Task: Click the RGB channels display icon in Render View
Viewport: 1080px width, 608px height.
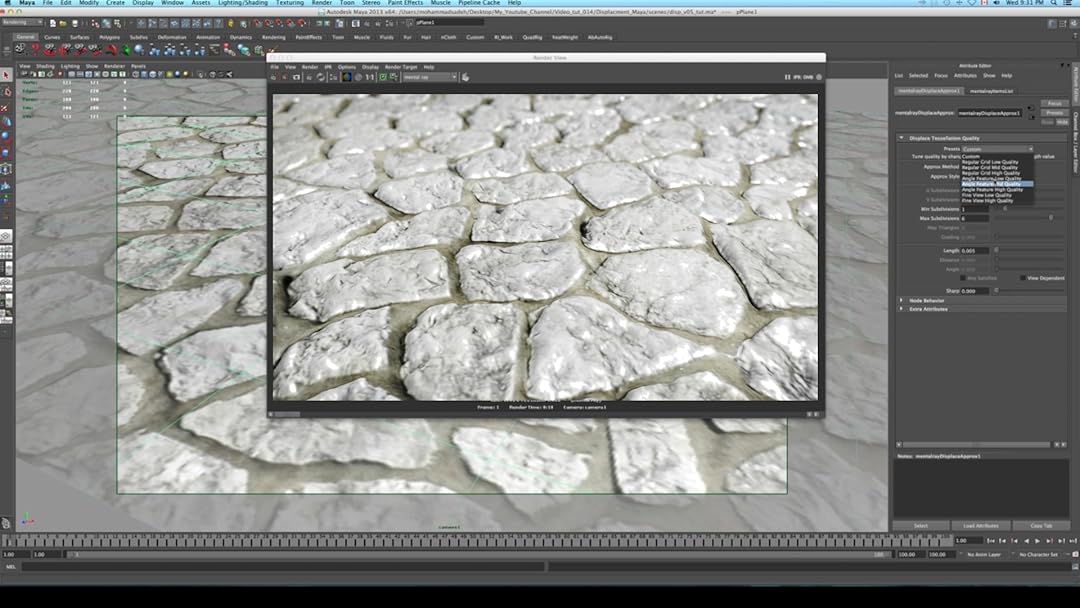Action: pyautogui.click(x=347, y=77)
